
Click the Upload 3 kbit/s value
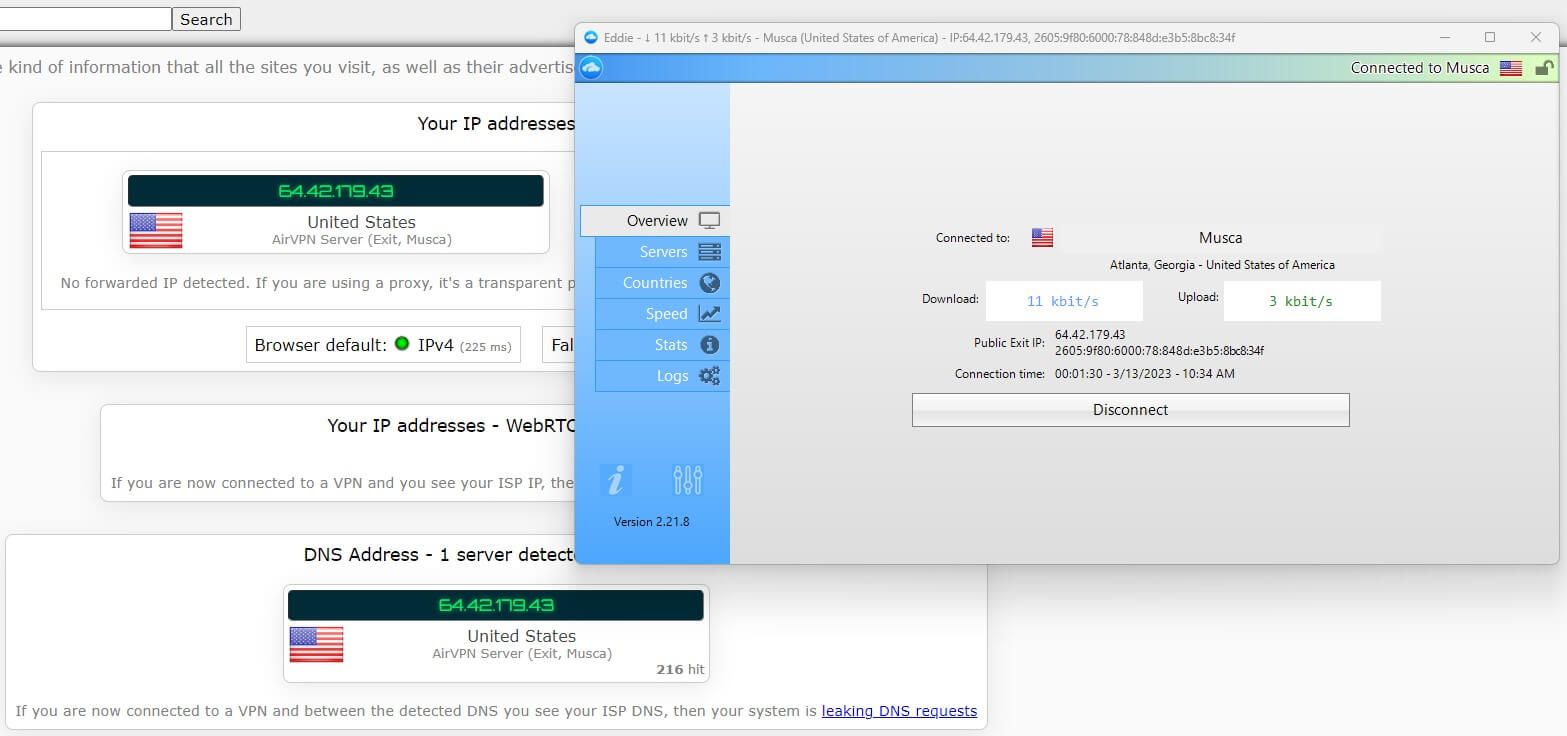[1301, 301]
